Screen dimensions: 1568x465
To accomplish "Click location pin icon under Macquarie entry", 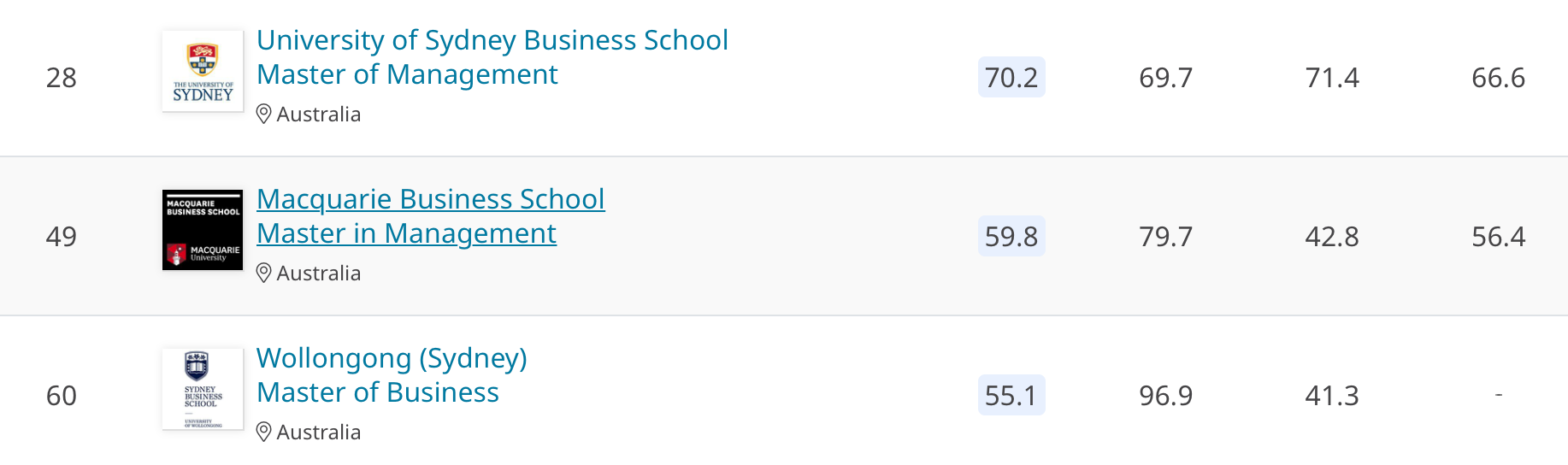I will tap(264, 273).
